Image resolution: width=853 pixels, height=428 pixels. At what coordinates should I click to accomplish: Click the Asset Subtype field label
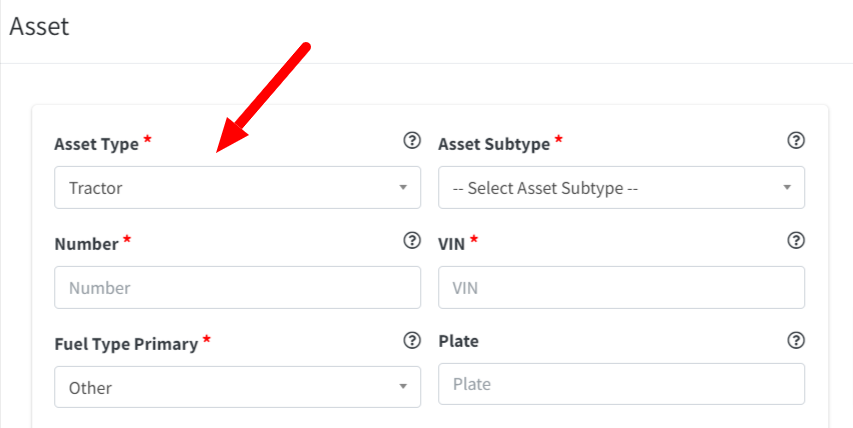[x=494, y=144]
